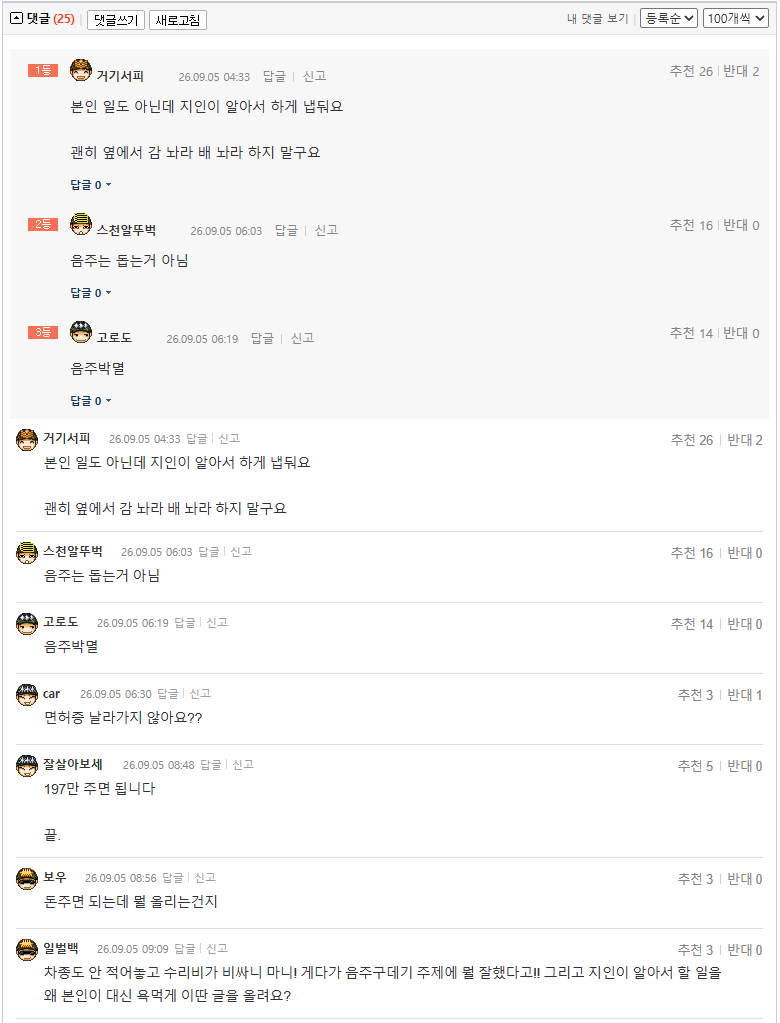The width and height of the screenshot is (780, 1023).
Task: Expand 답글 0 under the 음주박멸 best comment
Action: point(91,401)
